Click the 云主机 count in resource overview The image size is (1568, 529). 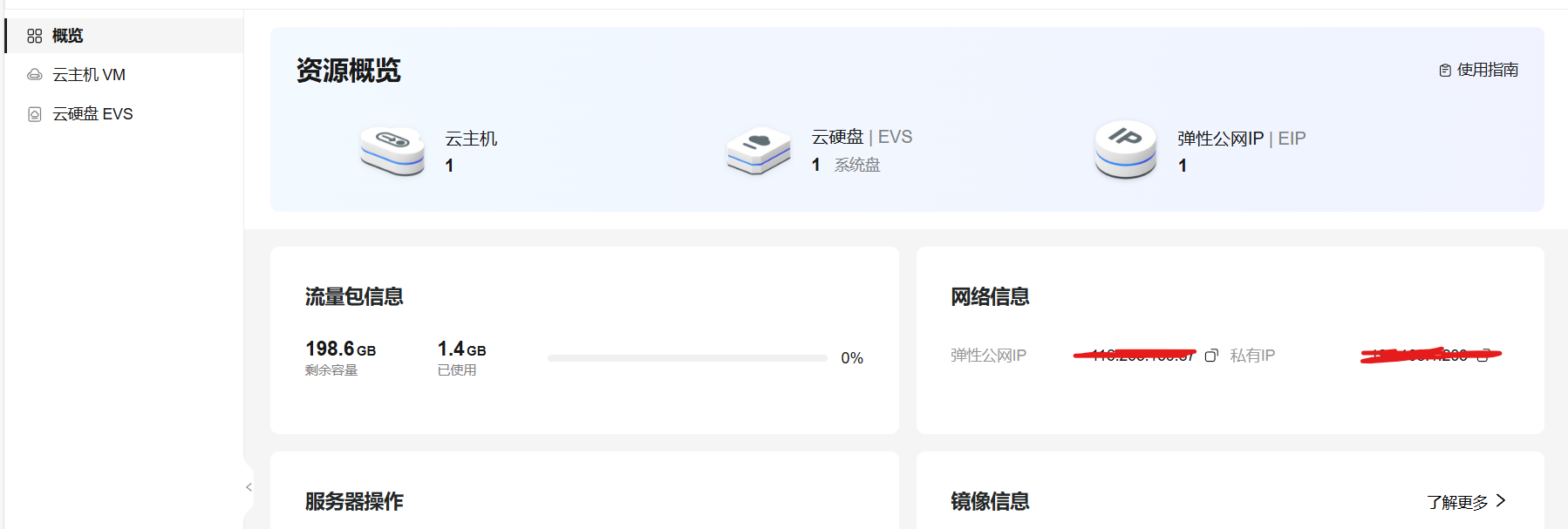point(449,166)
